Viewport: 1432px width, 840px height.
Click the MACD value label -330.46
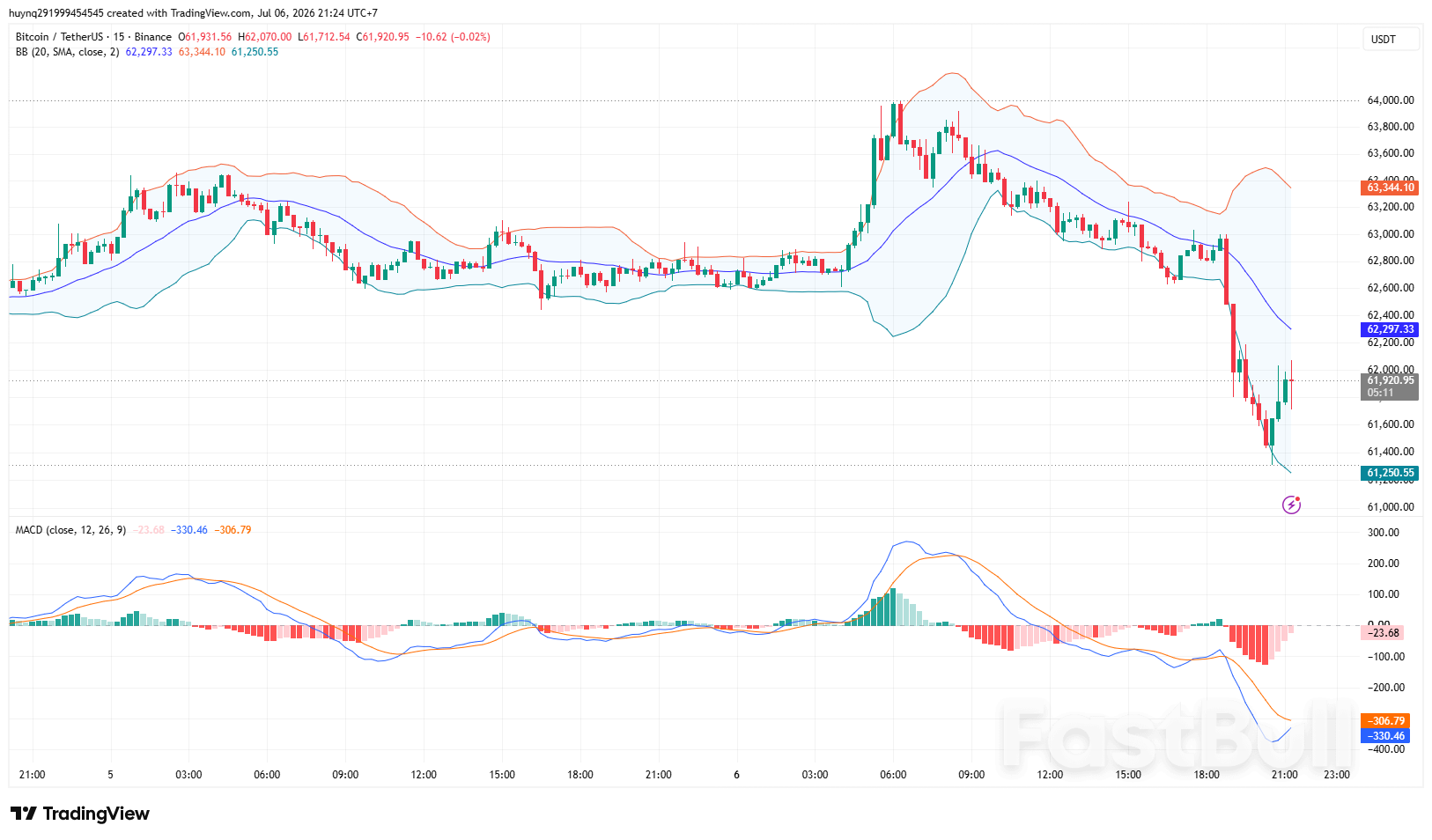[1385, 736]
